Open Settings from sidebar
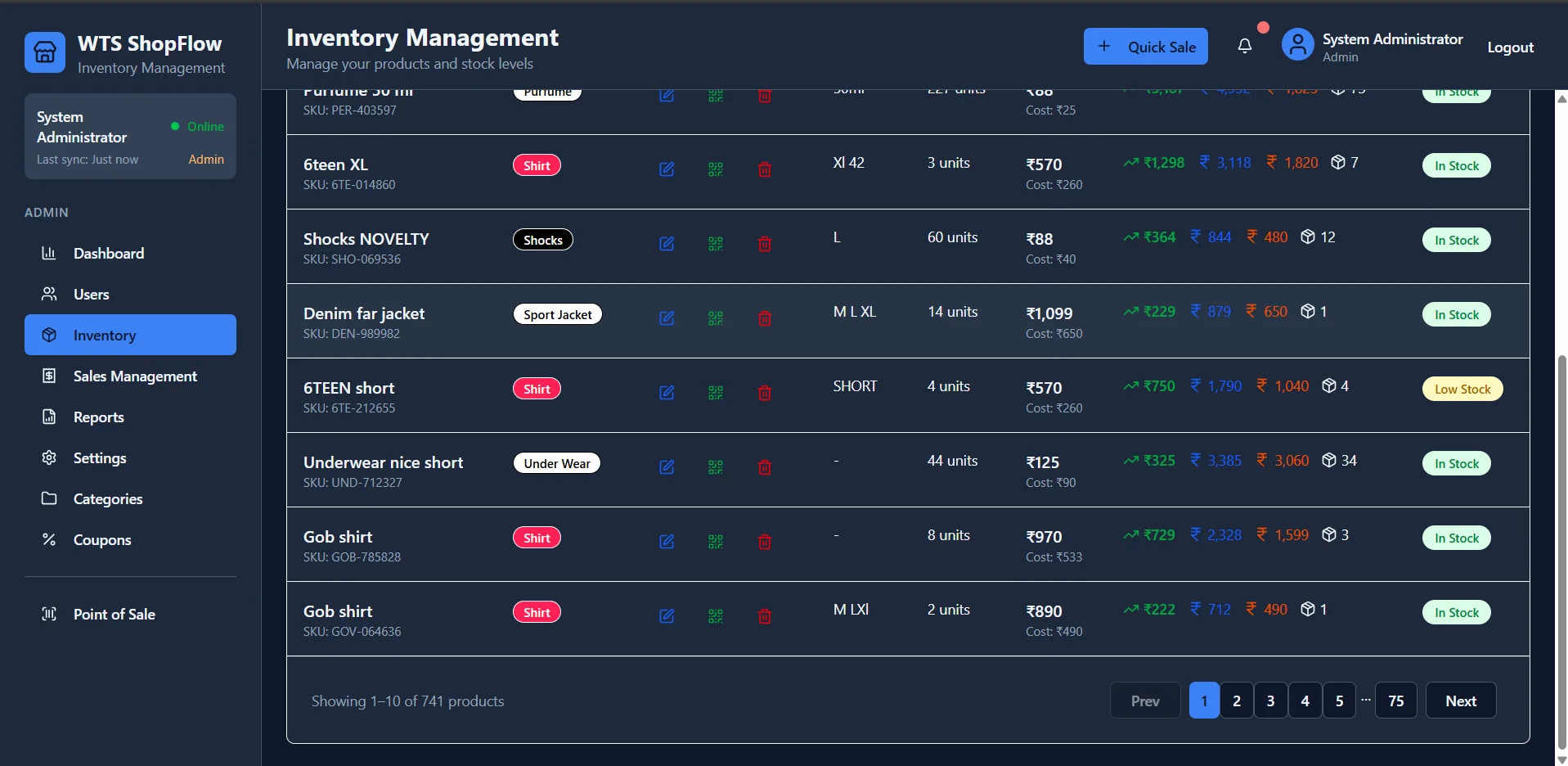 point(130,457)
